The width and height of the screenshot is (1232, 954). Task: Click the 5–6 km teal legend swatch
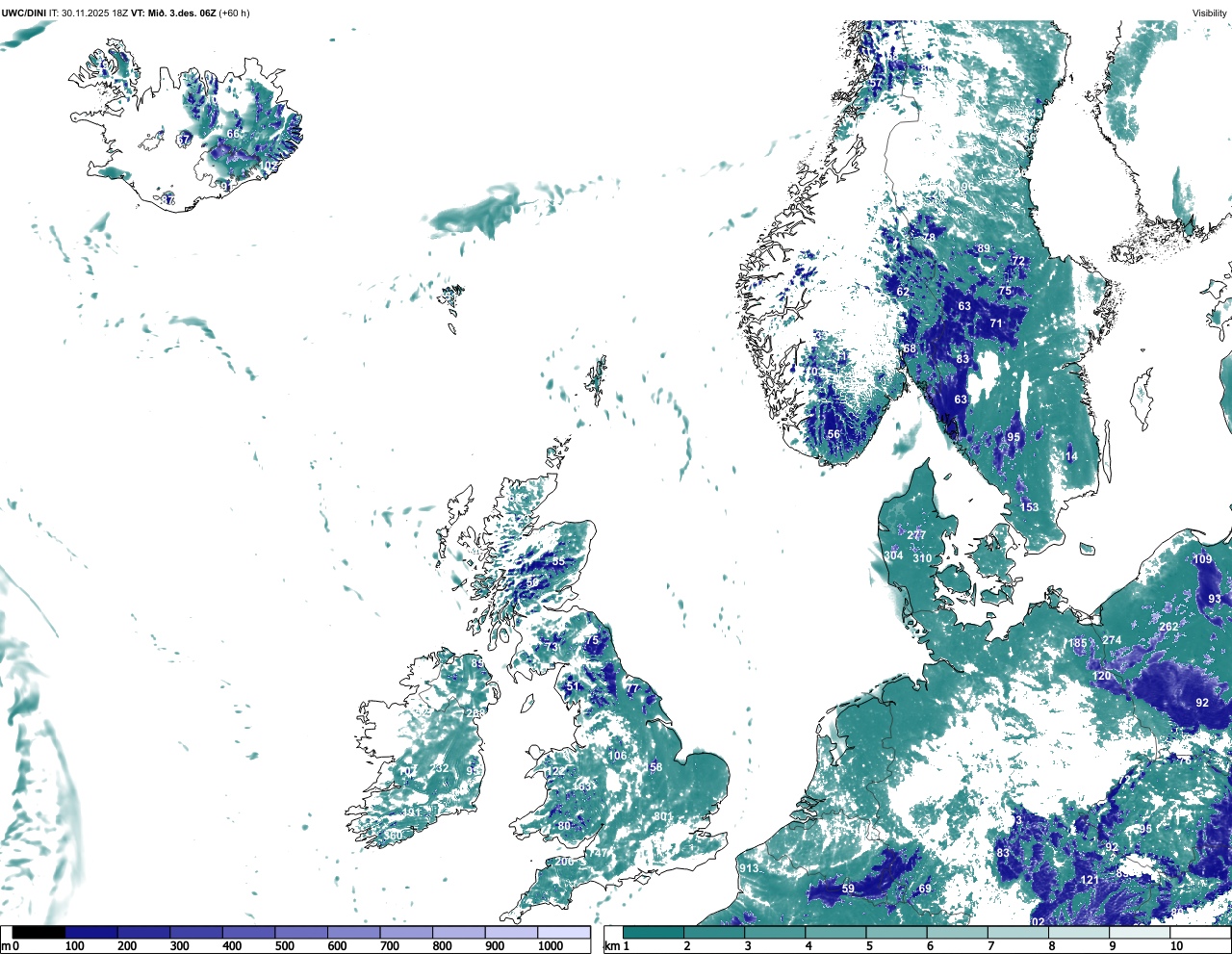point(897,932)
